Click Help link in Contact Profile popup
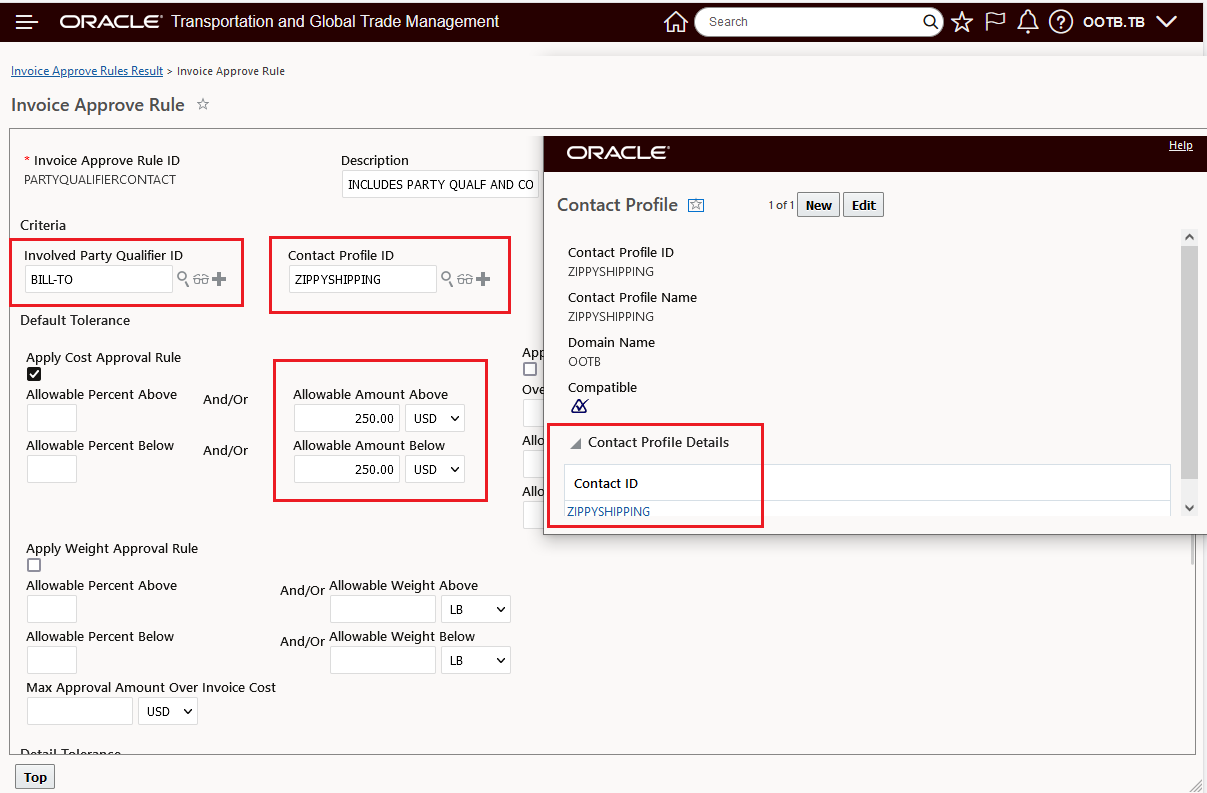 [x=1180, y=145]
